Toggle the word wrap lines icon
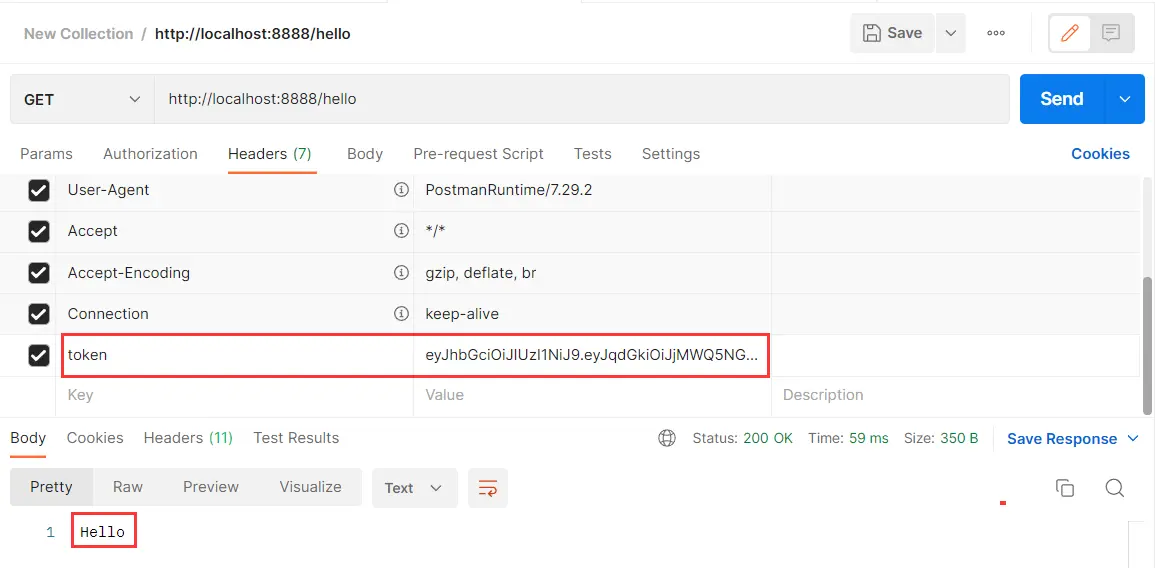This screenshot has width=1155, height=568. click(488, 488)
